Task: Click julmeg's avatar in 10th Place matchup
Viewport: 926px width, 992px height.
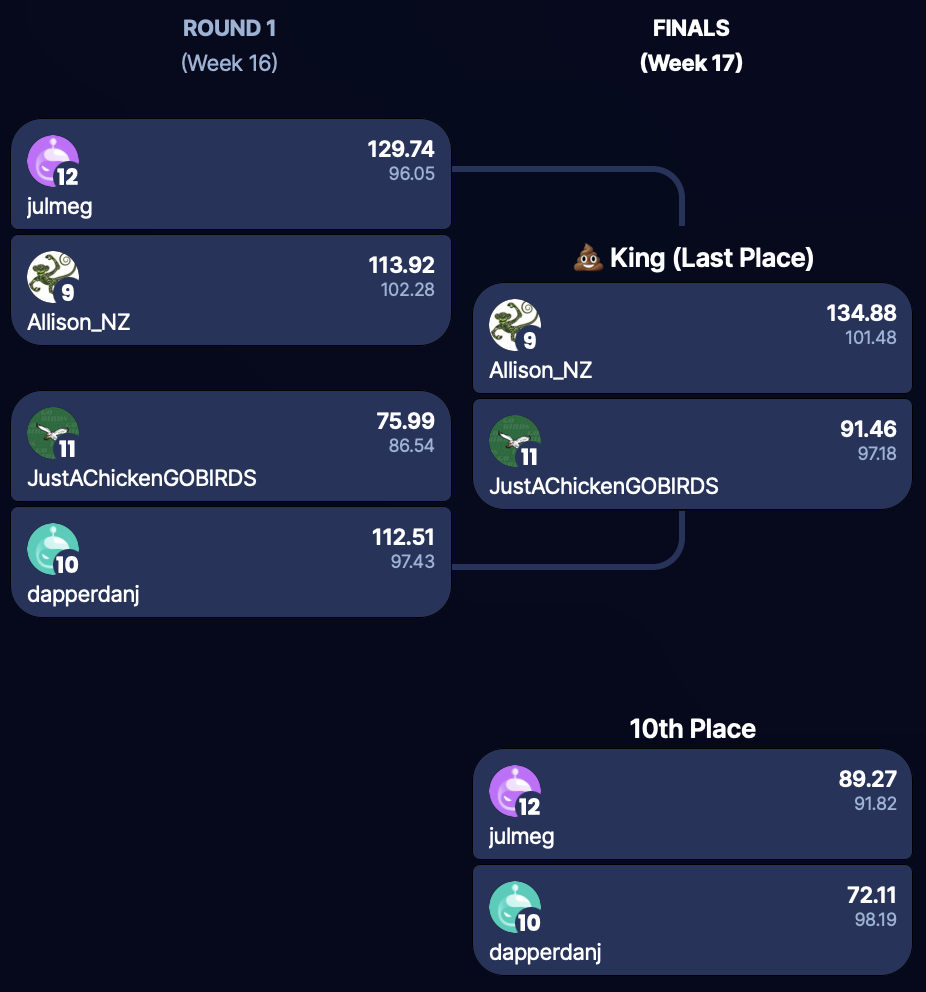Action: click(514, 791)
